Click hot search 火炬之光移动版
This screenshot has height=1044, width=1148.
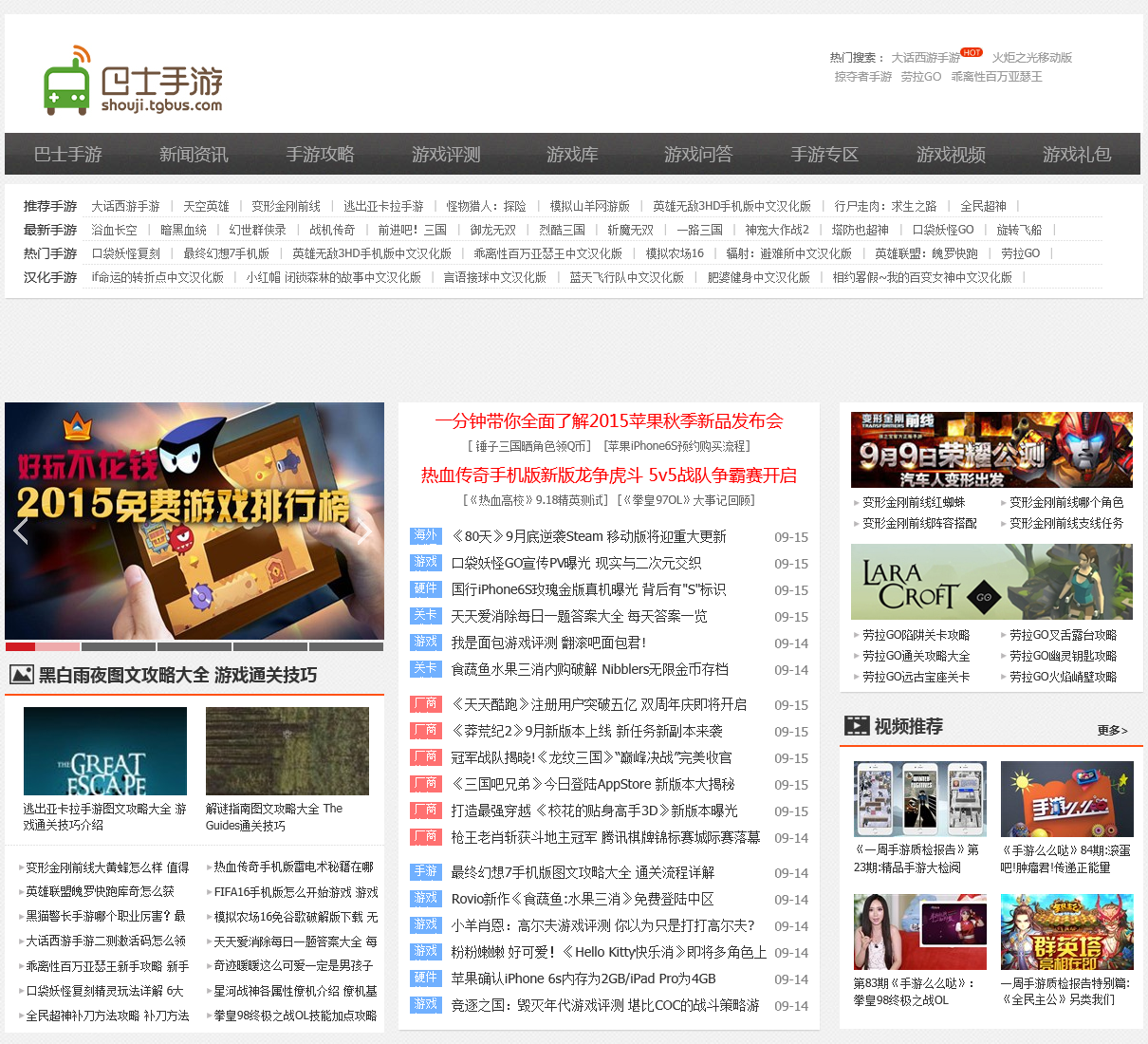coord(1032,58)
